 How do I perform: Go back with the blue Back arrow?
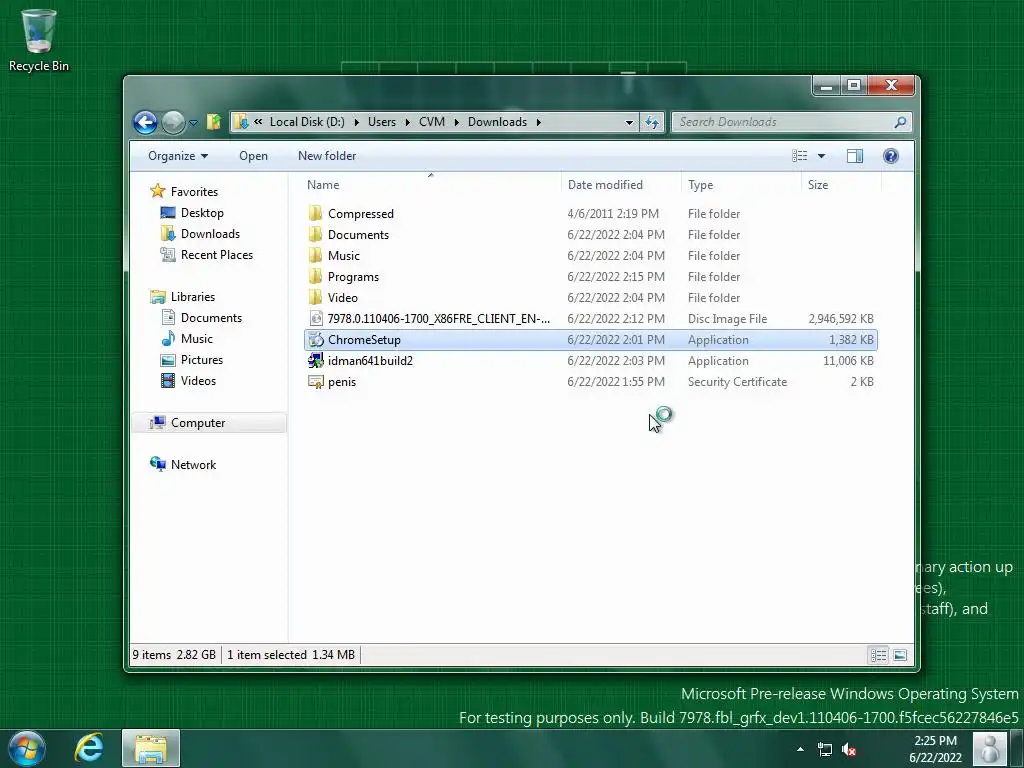[145, 122]
